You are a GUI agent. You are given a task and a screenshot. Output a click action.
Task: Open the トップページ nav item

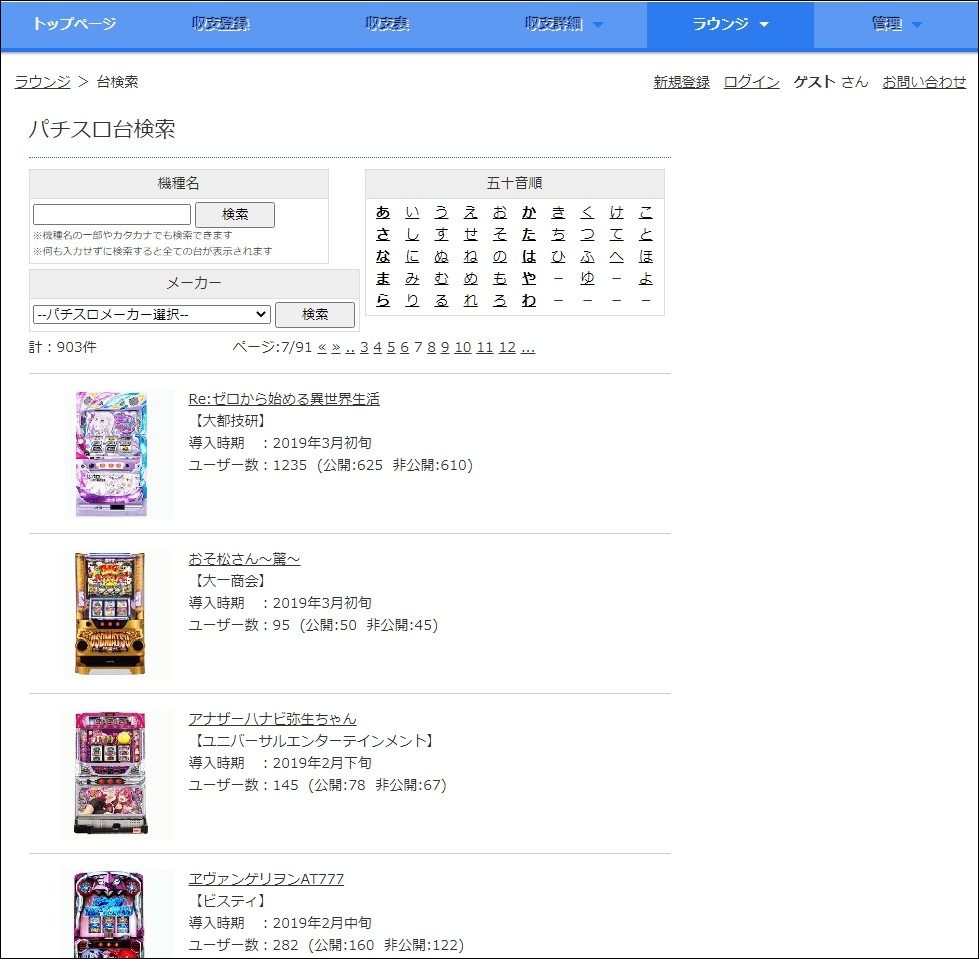point(74,24)
